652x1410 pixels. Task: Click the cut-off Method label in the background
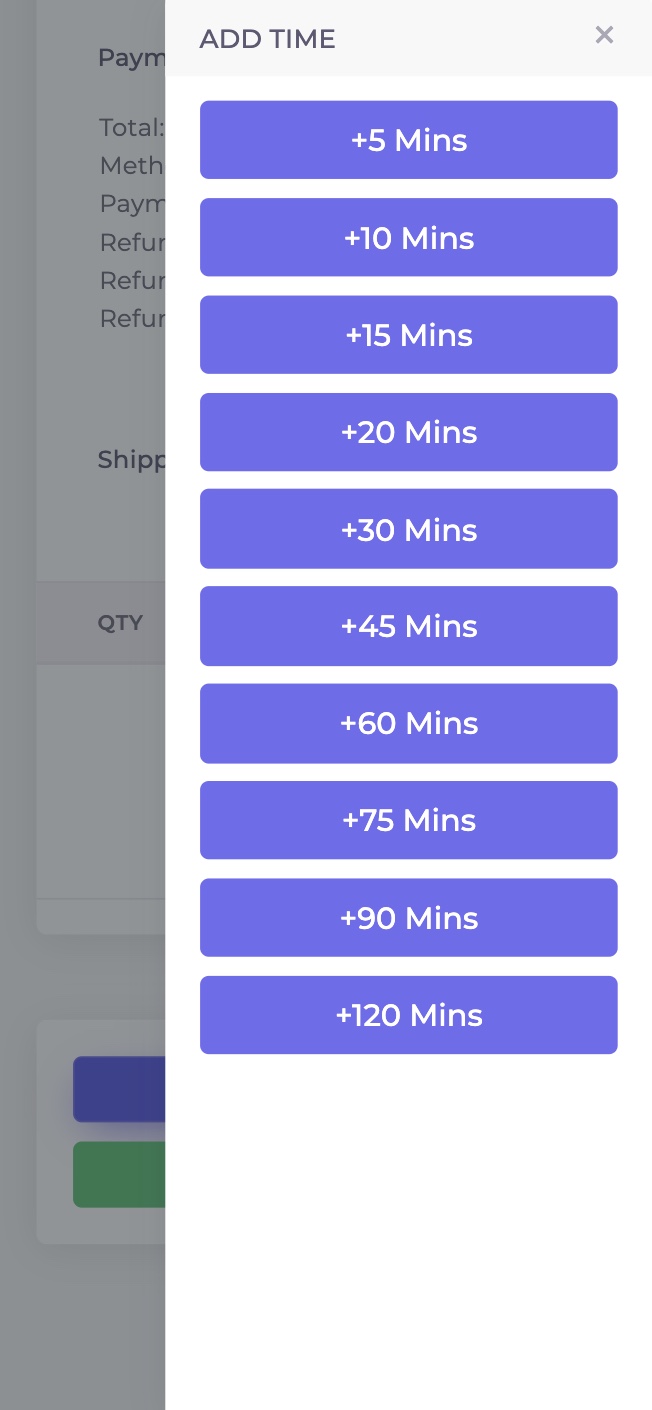tap(131, 165)
